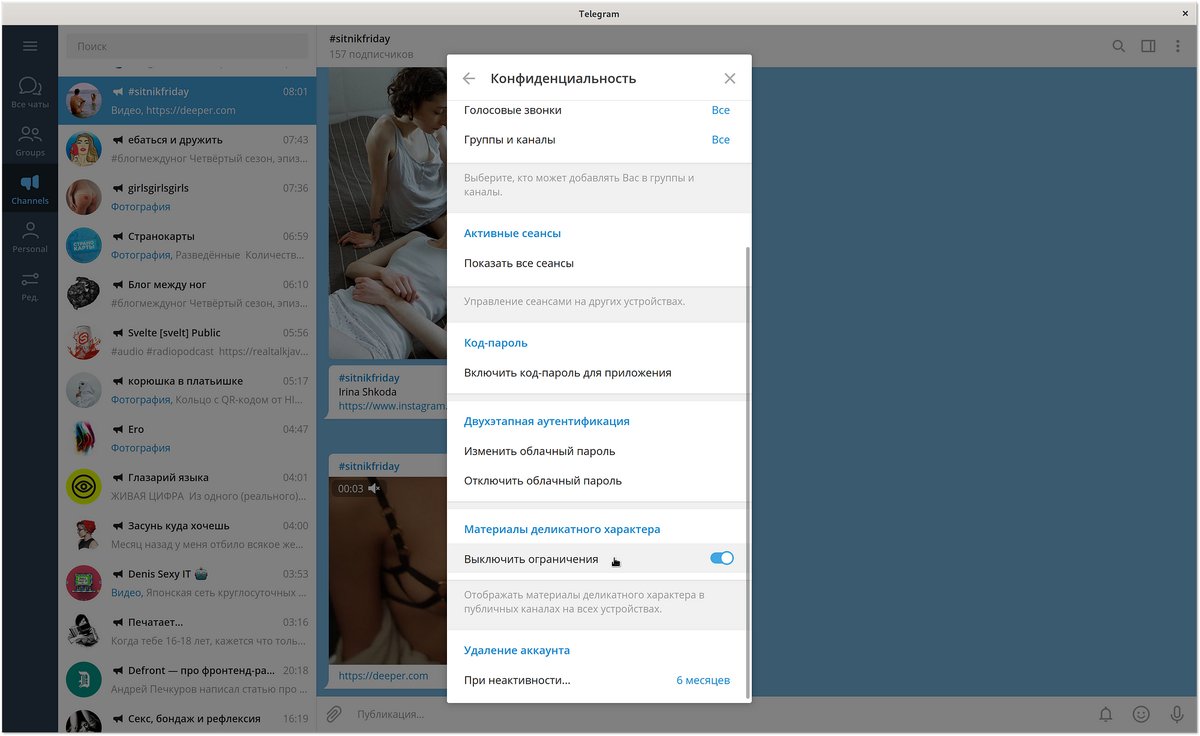Go back from Конфиденциальность settings
This screenshot has width=1200, height=736.
pyautogui.click(x=469, y=78)
